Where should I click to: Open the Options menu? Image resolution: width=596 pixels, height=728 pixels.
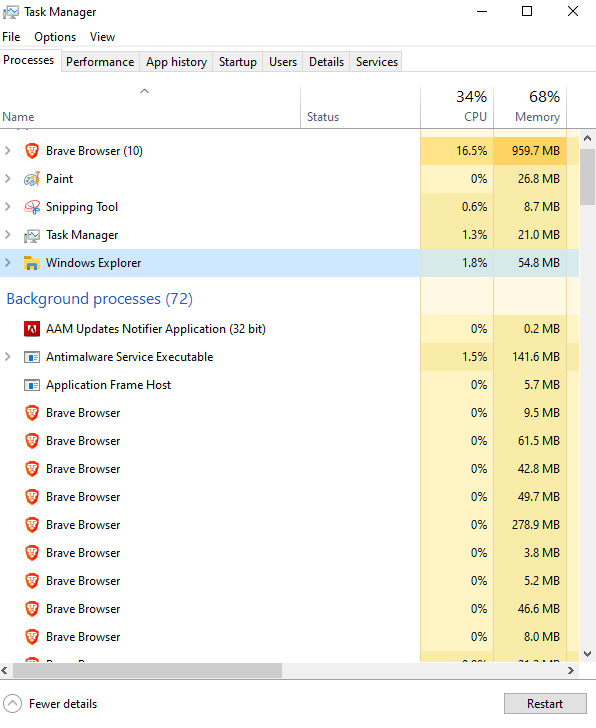(x=55, y=37)
